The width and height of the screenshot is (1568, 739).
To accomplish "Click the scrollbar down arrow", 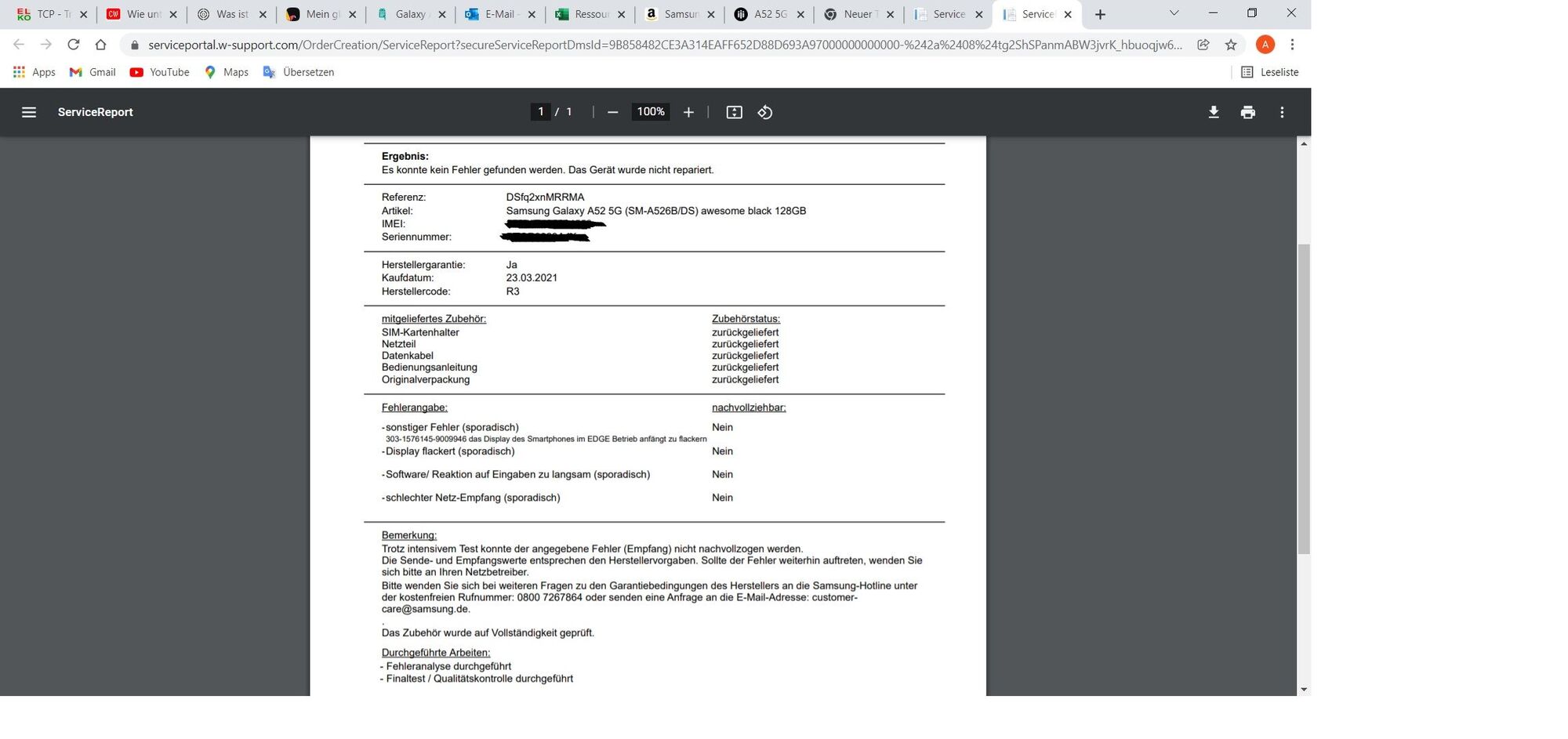I will point(1304,690).
